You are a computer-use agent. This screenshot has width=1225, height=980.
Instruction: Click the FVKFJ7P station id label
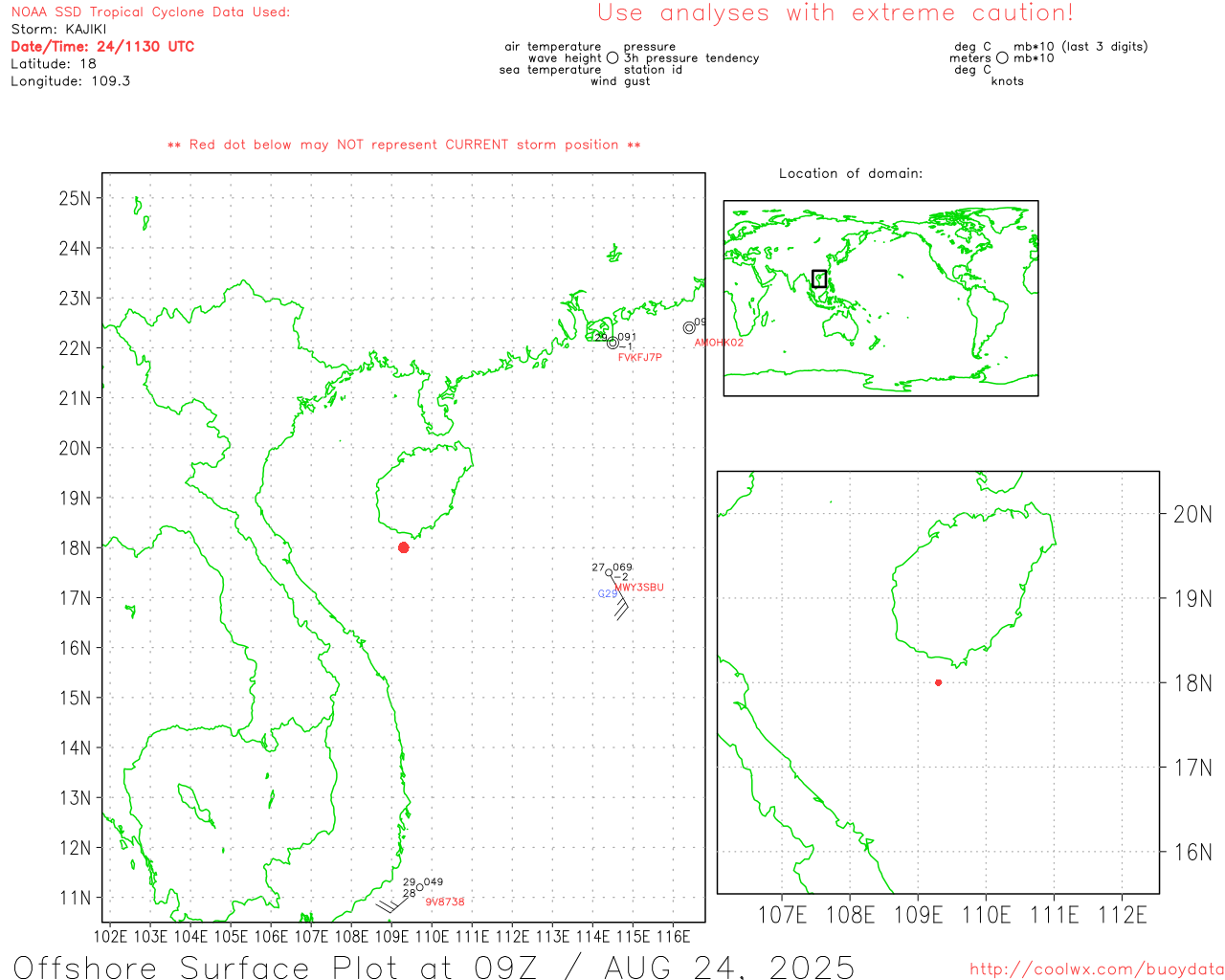[640, 357]
